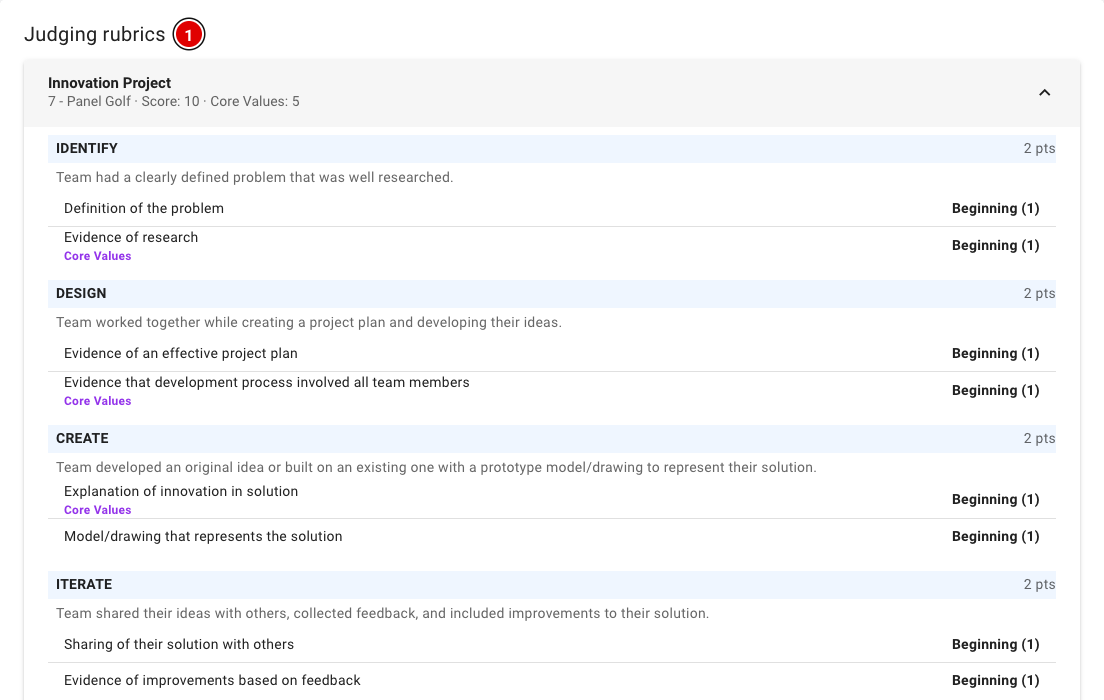
Task: Click the '7 - Panel Golf' score summary
Action: [173, 101]
